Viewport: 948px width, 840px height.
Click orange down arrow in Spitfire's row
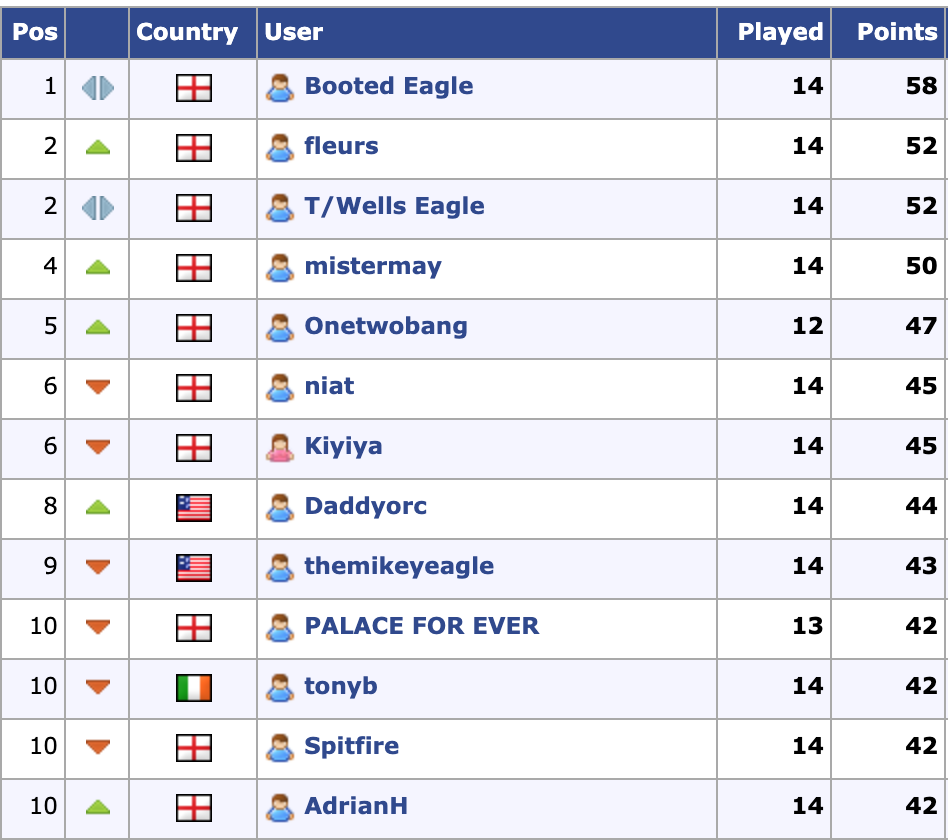[x=97, y=747]
